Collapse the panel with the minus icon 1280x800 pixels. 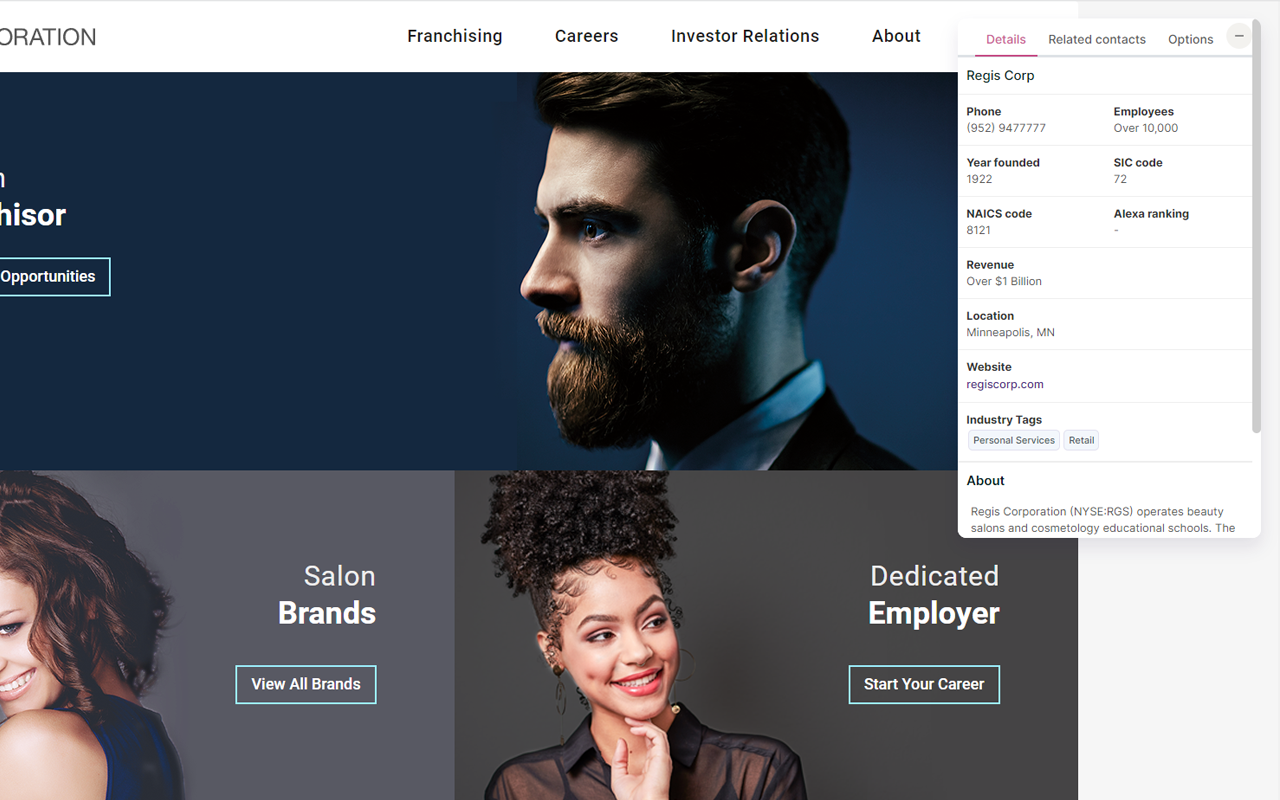click(x=1239, y=36)
